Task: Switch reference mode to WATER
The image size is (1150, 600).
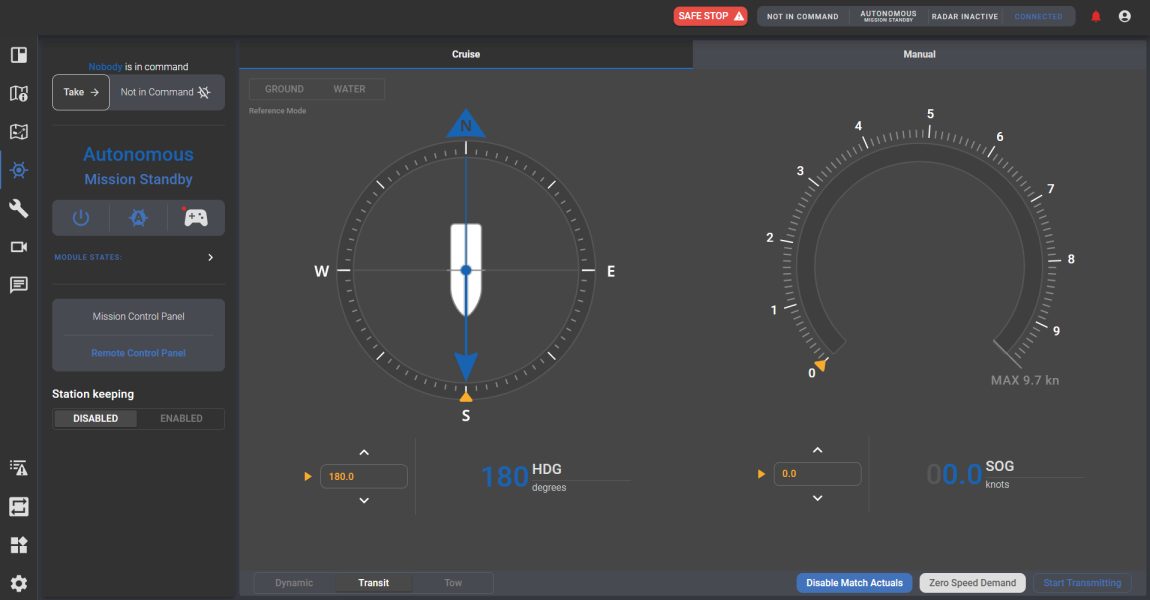Action: [349, 89]
